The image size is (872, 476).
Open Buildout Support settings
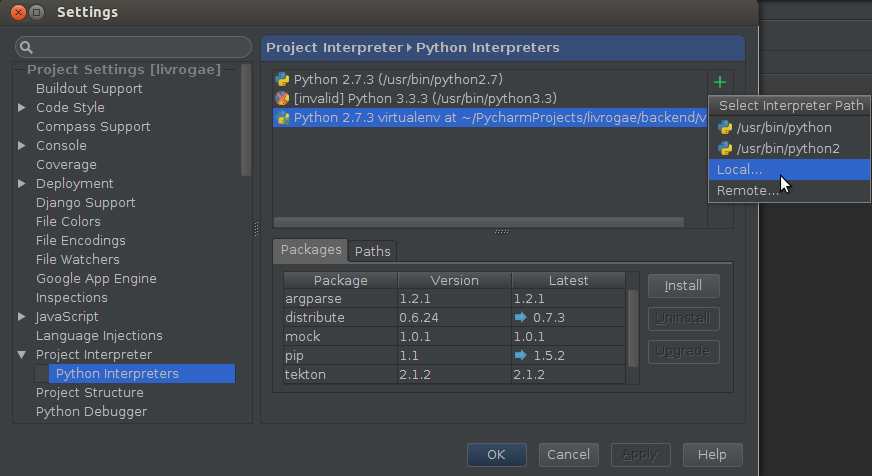pos(89,88)
